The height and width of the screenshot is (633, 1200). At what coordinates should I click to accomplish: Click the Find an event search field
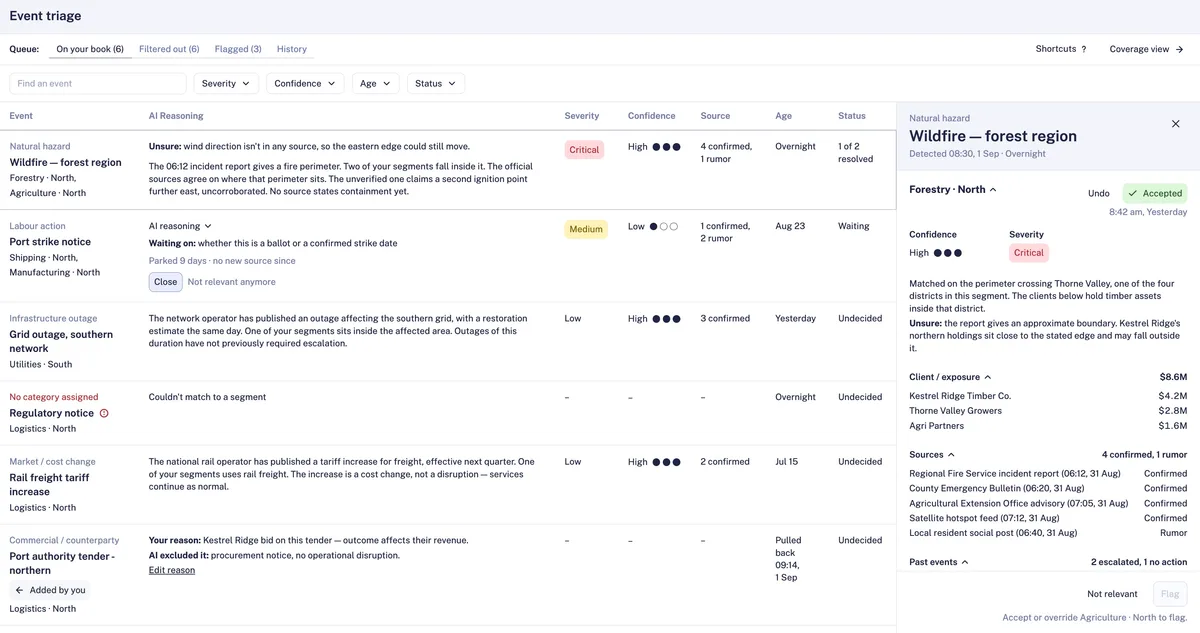98,84
